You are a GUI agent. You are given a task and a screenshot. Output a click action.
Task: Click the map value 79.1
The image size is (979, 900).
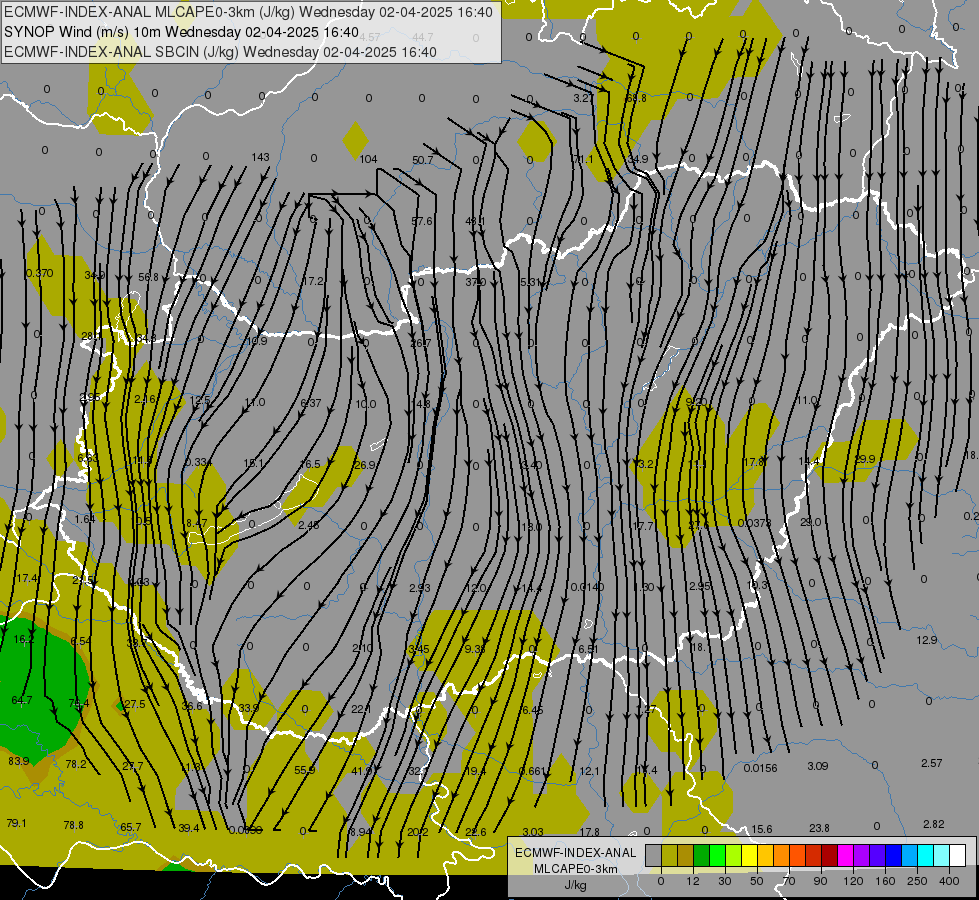tap(16, 823)
